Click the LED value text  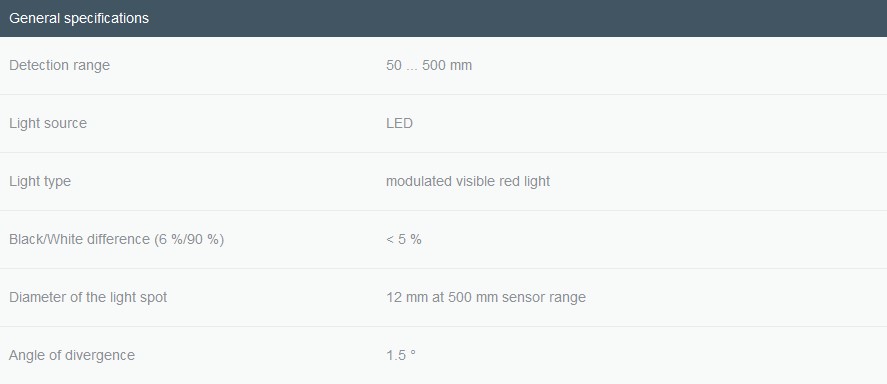tap(399, 123)
